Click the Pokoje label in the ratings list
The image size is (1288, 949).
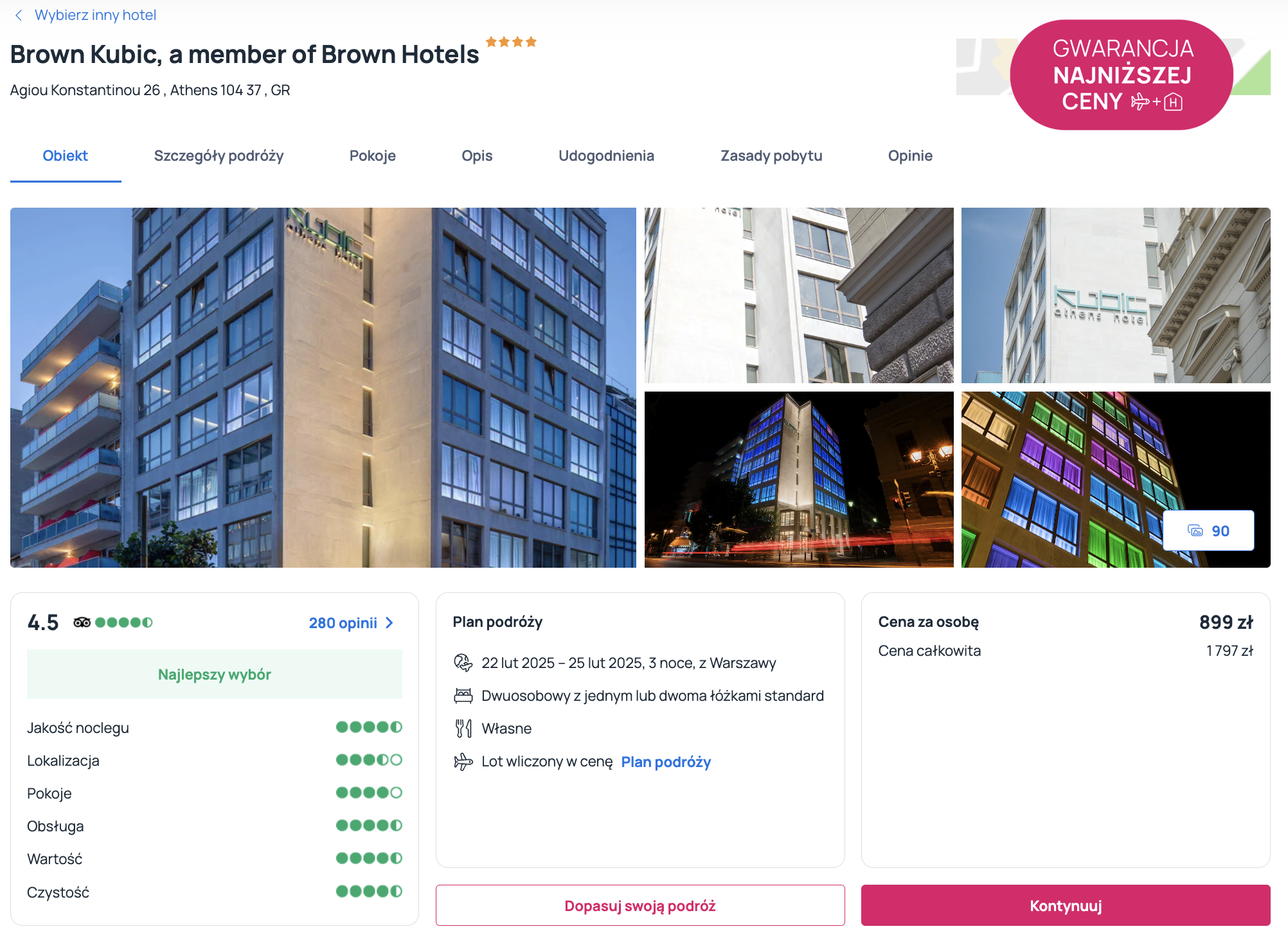[49, 793]
